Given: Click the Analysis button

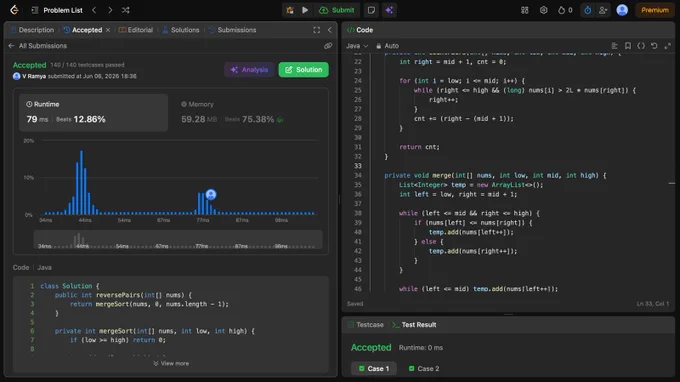Looking at the screenshot, I should (249, 70).
